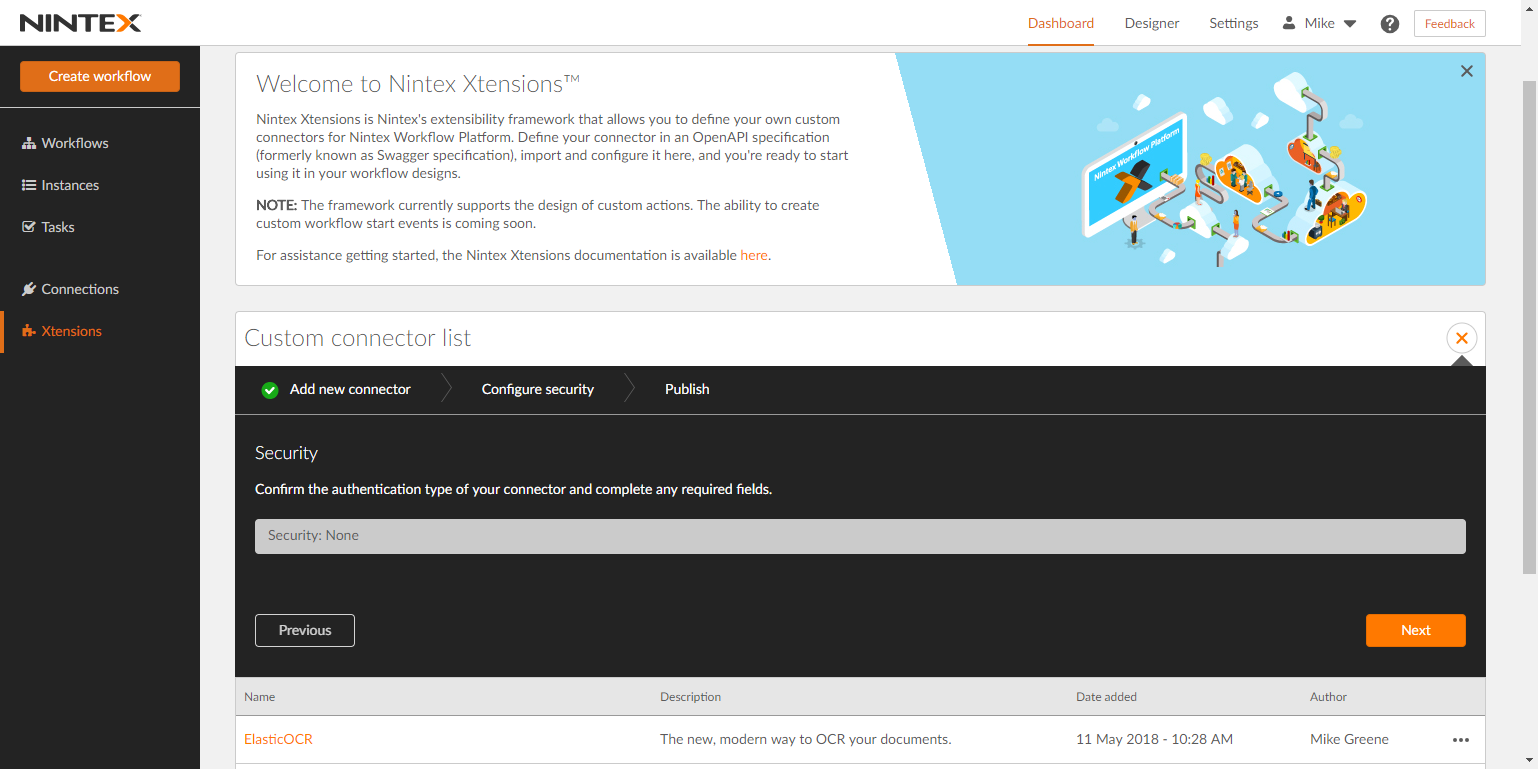
Task: Click the Mike Greene author cell
Action: 1349,739
